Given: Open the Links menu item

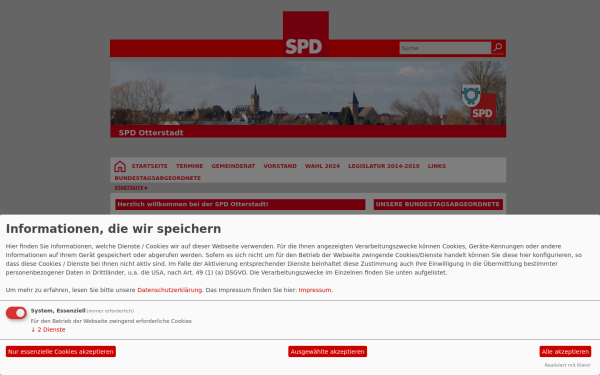Looking at the screenshot, I should pyautogui.click(x=437, y=166).
